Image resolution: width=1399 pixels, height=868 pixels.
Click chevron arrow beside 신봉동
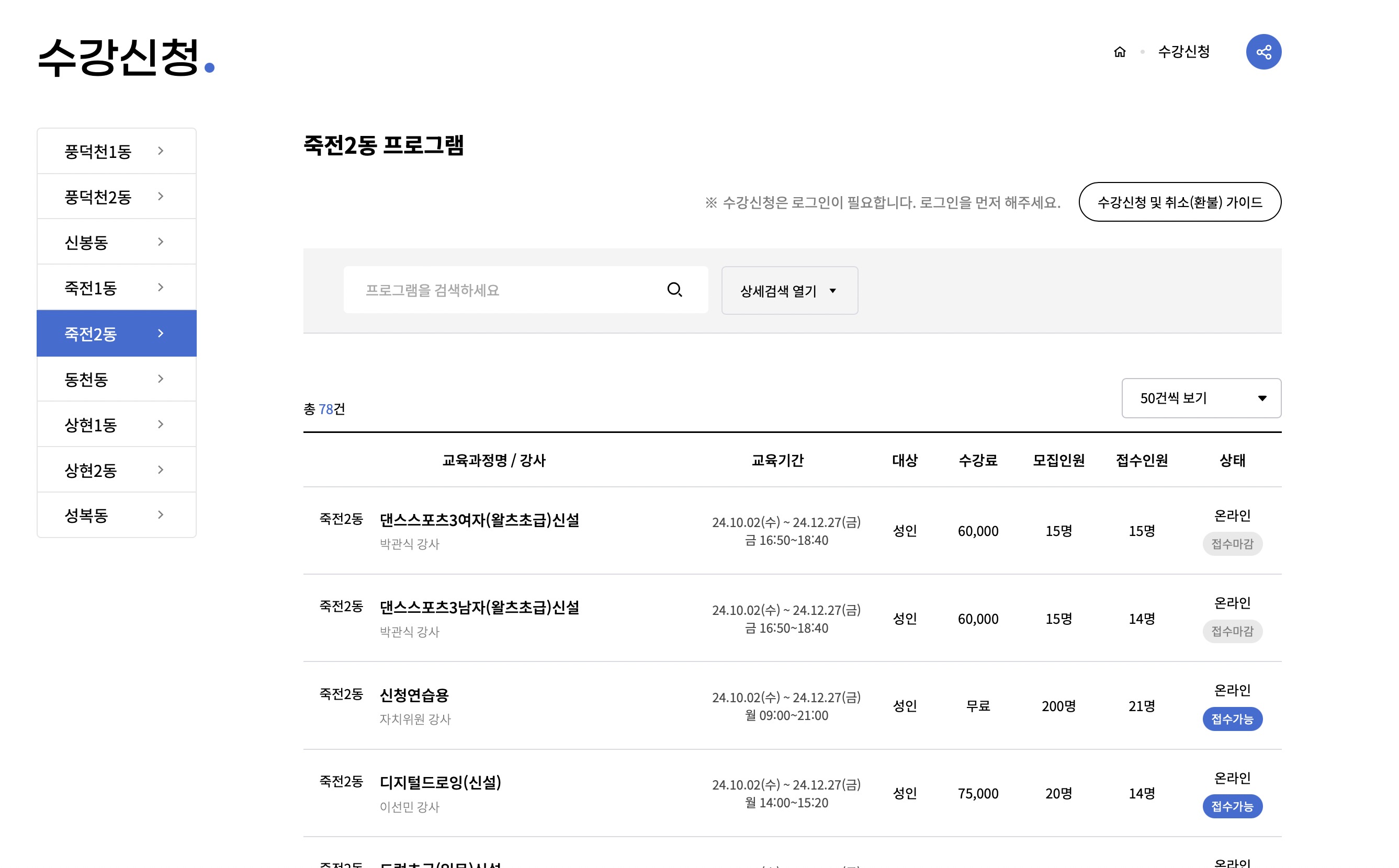pos(161,242)
